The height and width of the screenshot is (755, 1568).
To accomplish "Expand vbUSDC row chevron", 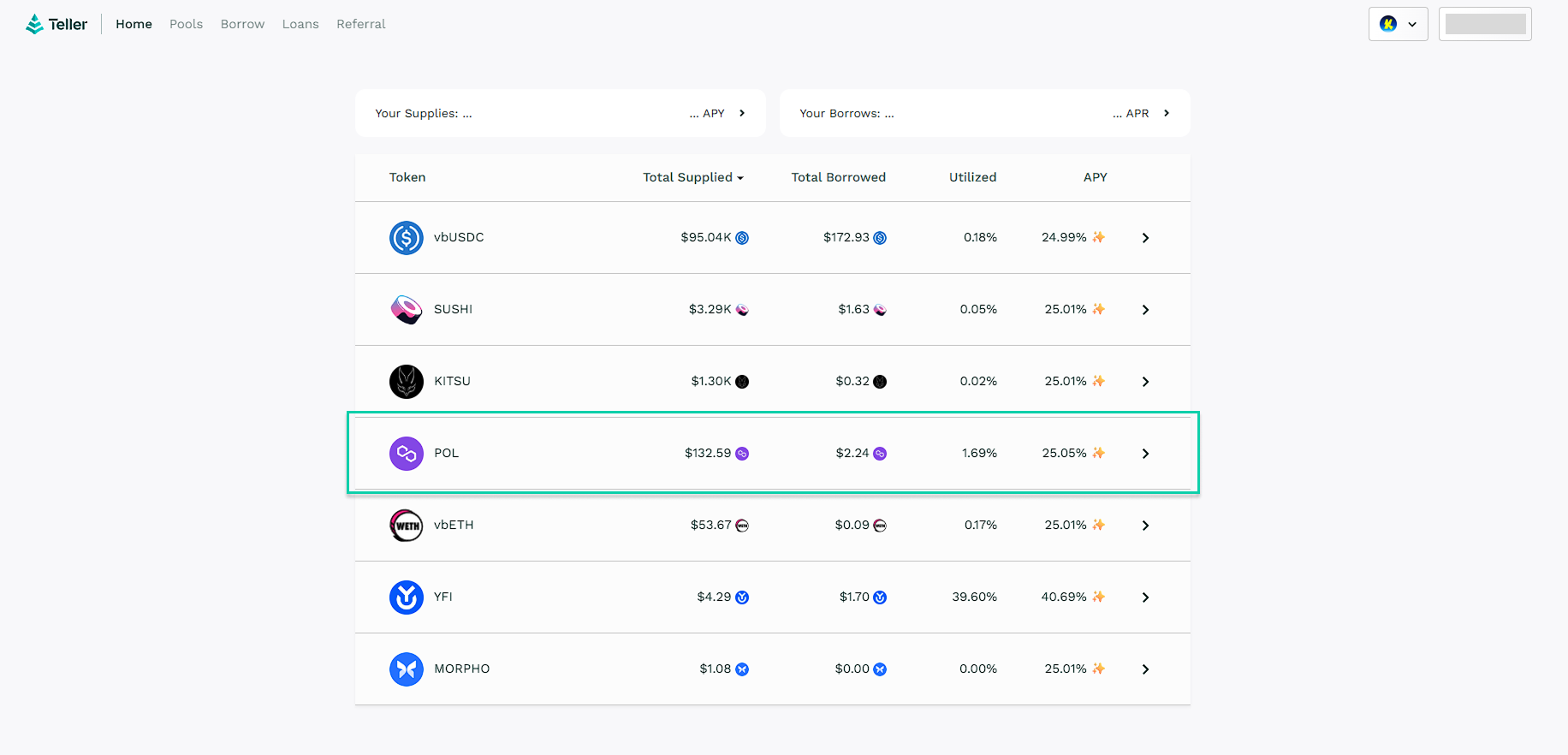I will [1145, 238].
